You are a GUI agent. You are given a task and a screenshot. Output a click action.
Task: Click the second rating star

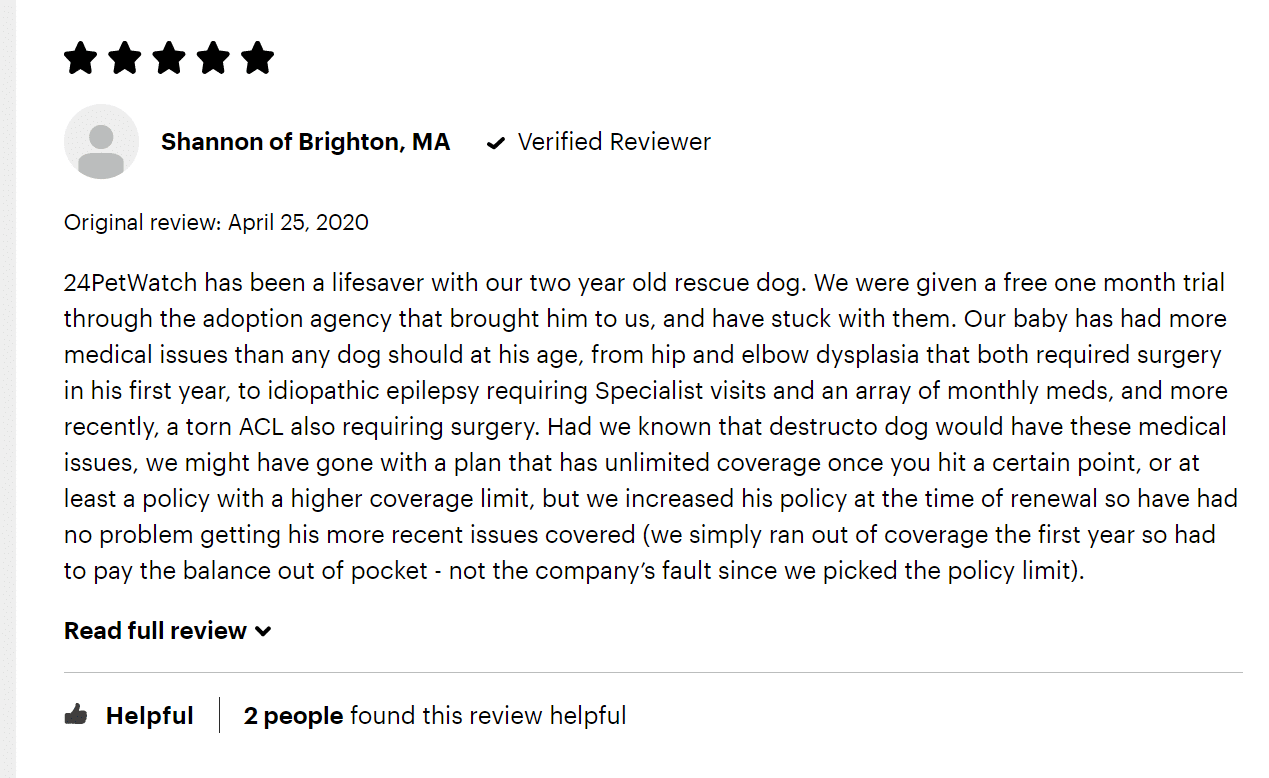pyautogui.click(x=124, y=58)
